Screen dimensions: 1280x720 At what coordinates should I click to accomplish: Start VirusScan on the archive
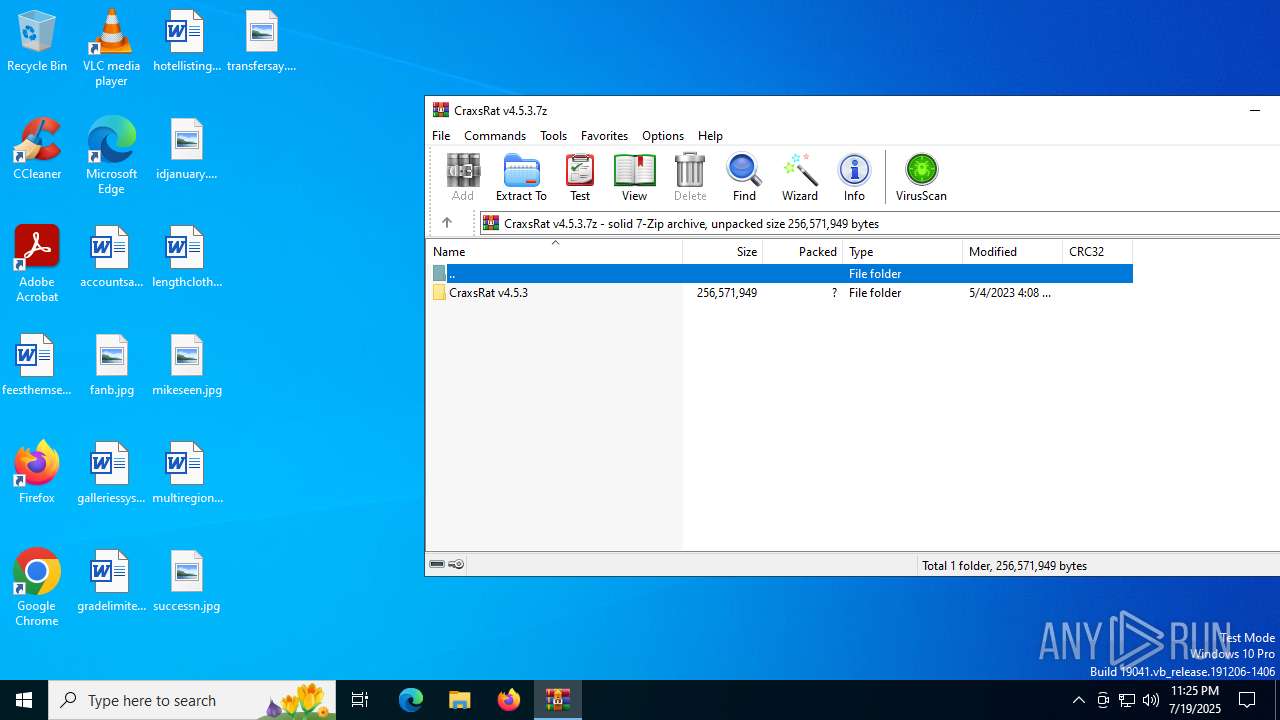tap(921, 177)
